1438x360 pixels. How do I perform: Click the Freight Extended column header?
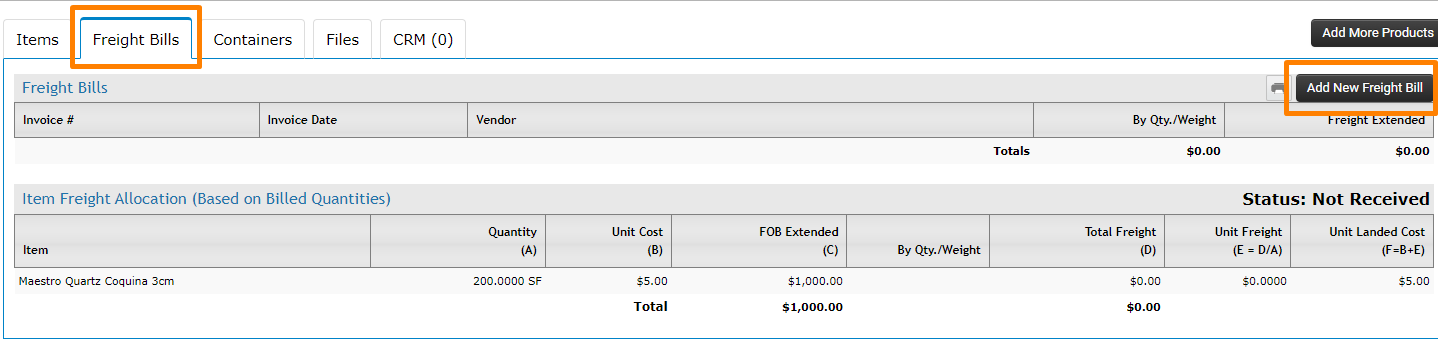coord(1329,120)
